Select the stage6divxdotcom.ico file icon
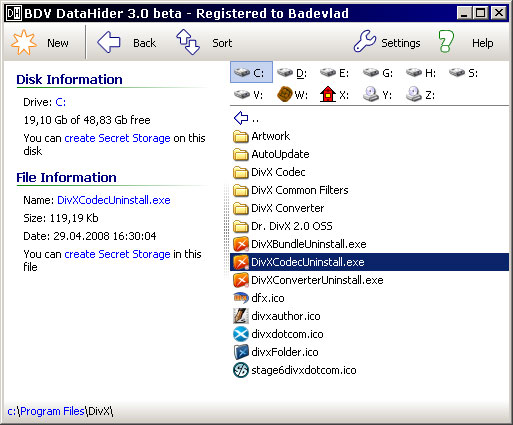Viewport: 513px width, 425px height. [x=241, y=370]
